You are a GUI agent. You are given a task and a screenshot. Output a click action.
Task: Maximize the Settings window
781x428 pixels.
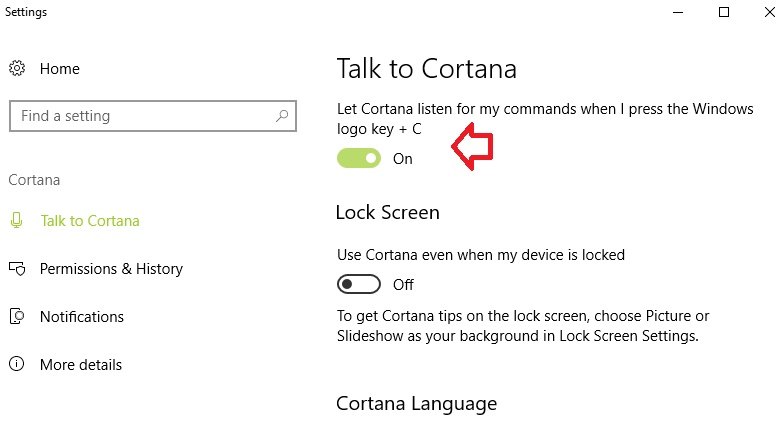pyautogui.click(x=724, y=12)
